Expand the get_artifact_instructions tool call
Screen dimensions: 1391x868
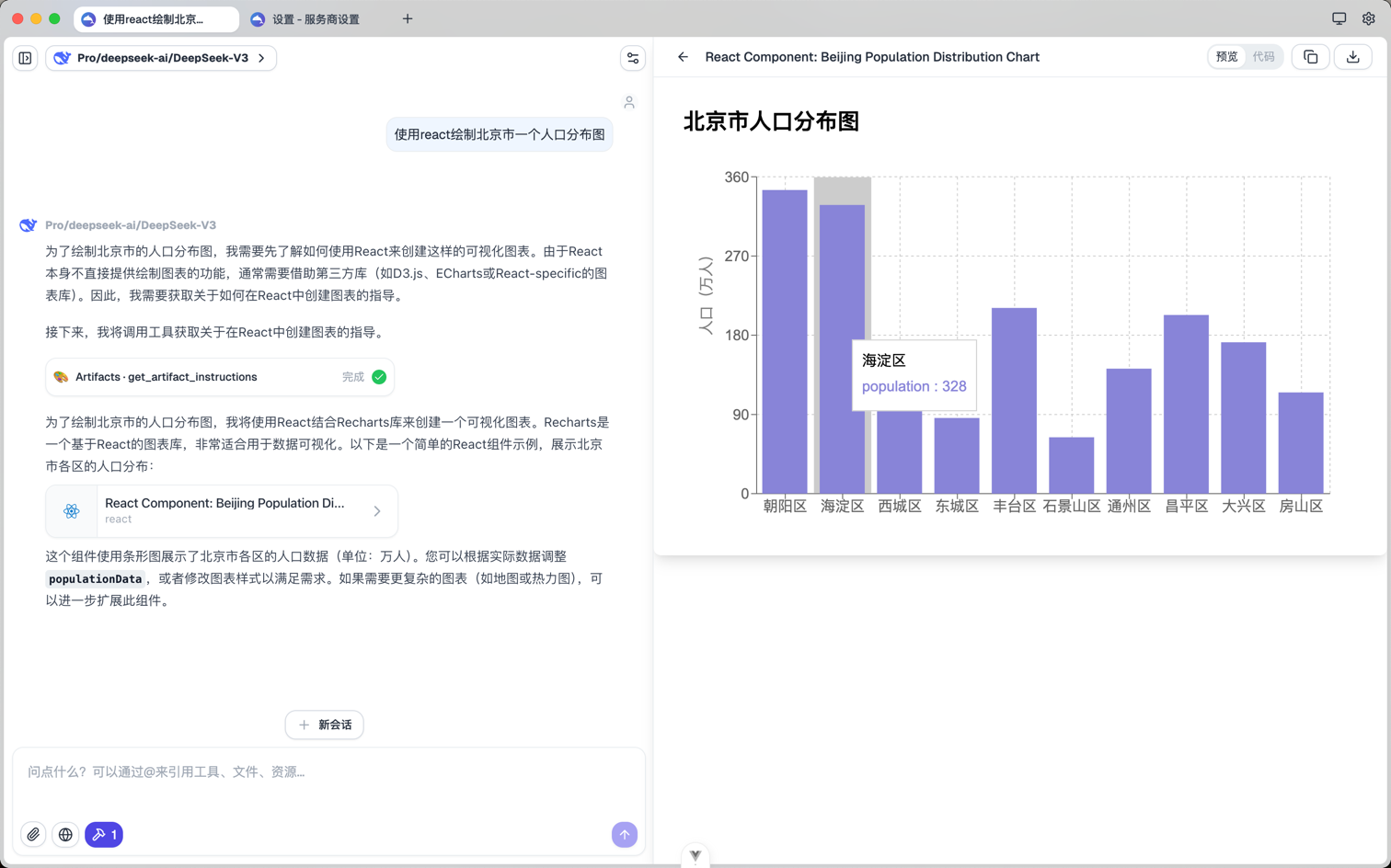[x=220, y=377]
